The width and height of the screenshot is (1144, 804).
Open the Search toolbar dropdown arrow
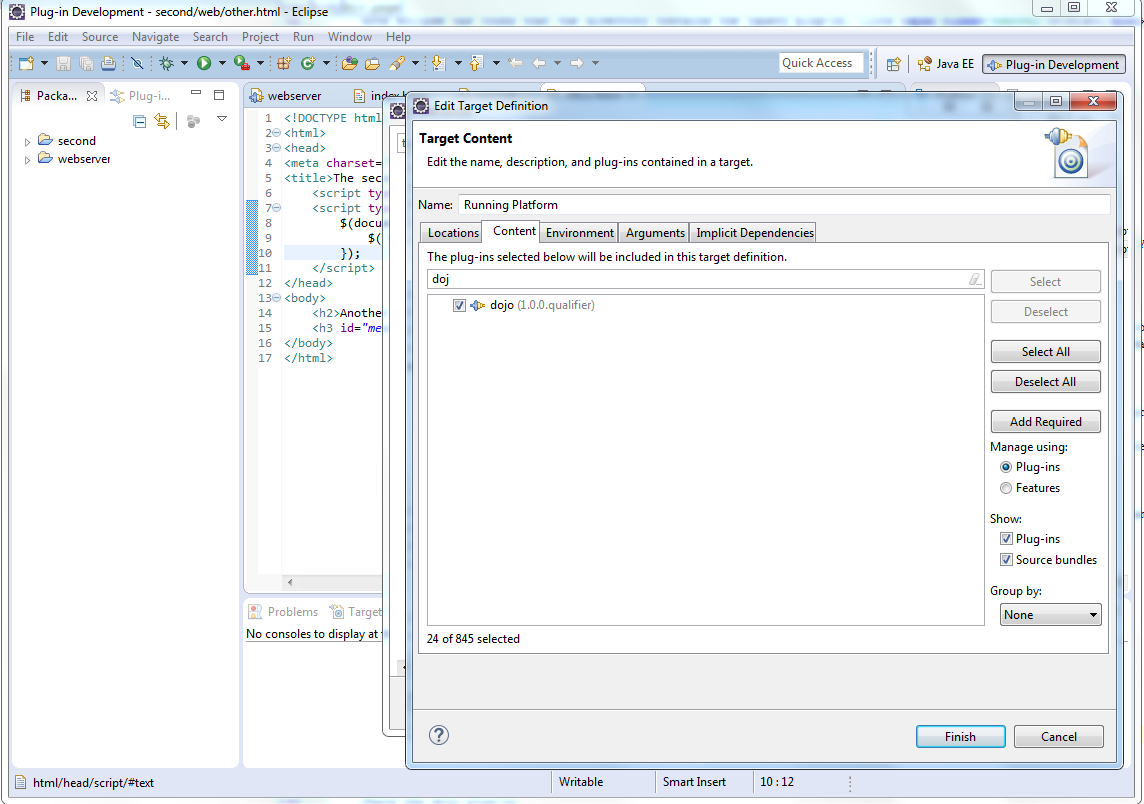(415, 63)
